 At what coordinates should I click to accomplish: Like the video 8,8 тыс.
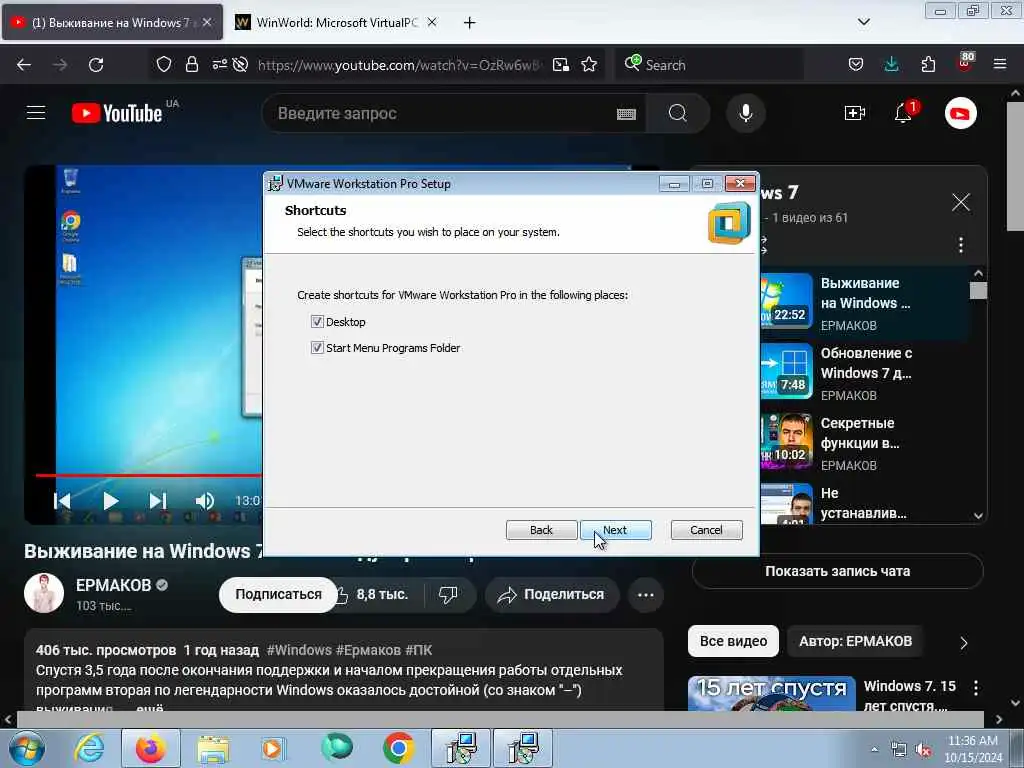(374, 594)
